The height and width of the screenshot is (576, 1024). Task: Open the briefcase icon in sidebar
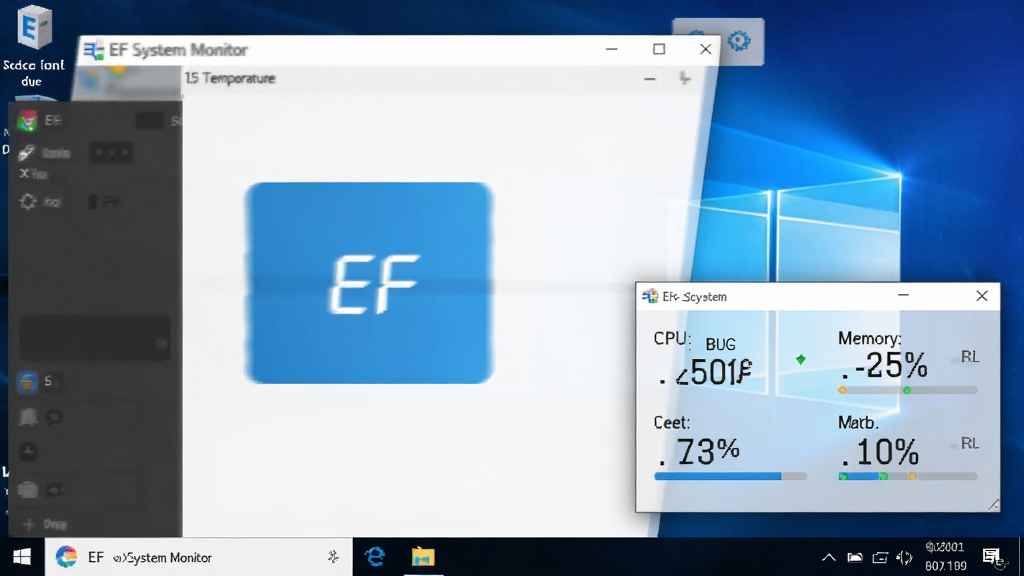27,489
